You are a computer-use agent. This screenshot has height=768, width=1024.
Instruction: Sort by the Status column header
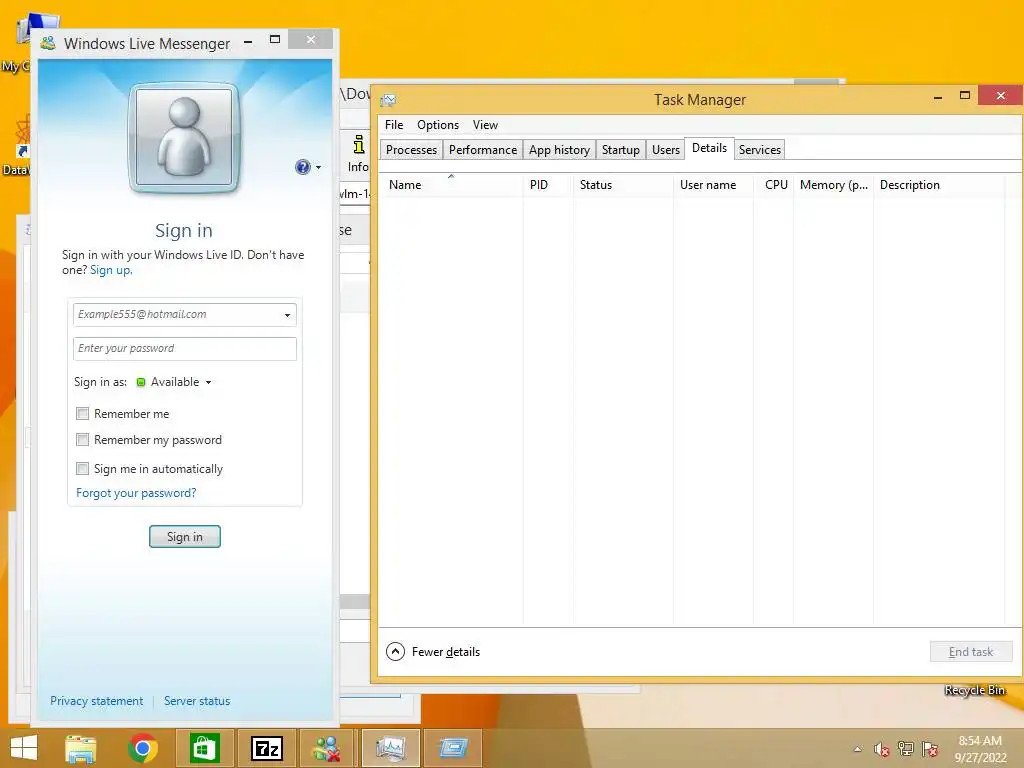(x=623, y=185)
